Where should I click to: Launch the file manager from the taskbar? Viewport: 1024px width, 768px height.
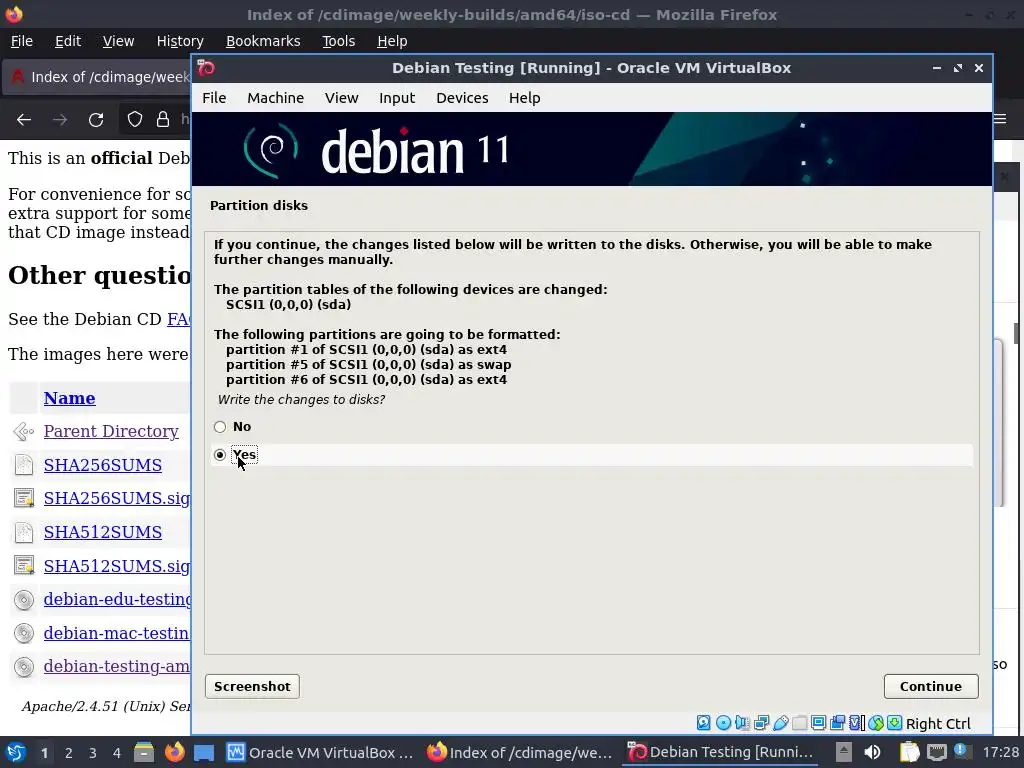click(x=144, y=752)
